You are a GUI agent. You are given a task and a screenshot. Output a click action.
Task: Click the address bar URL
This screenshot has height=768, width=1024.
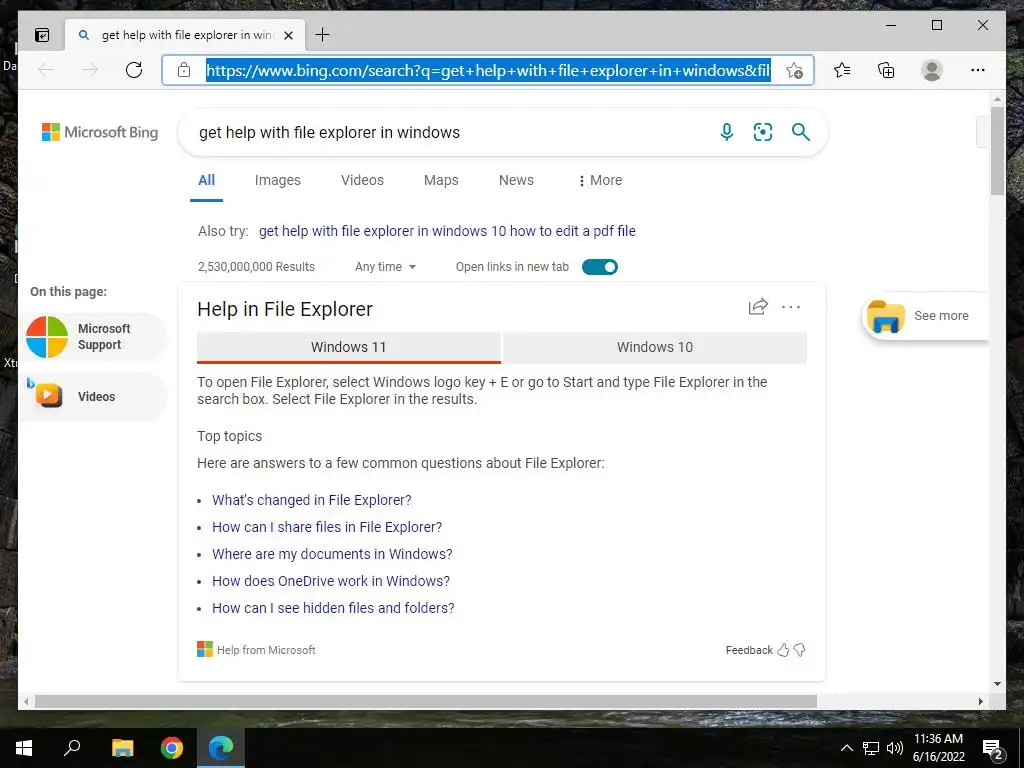pyautogui.click(x=488, y=70)
